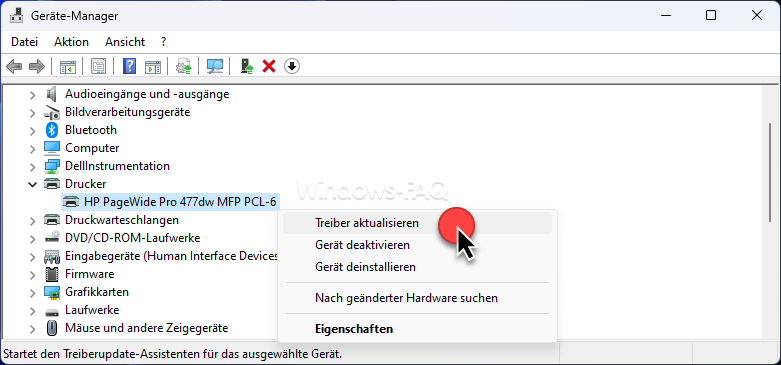Expand the Firmware node chevron
Screen dimensions: 781x365
(32, 274)
